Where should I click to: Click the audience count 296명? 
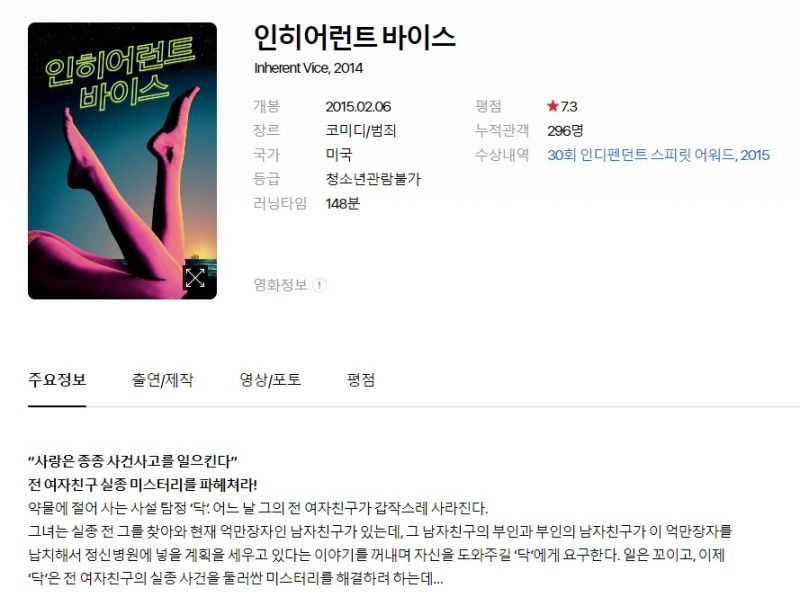565,131
